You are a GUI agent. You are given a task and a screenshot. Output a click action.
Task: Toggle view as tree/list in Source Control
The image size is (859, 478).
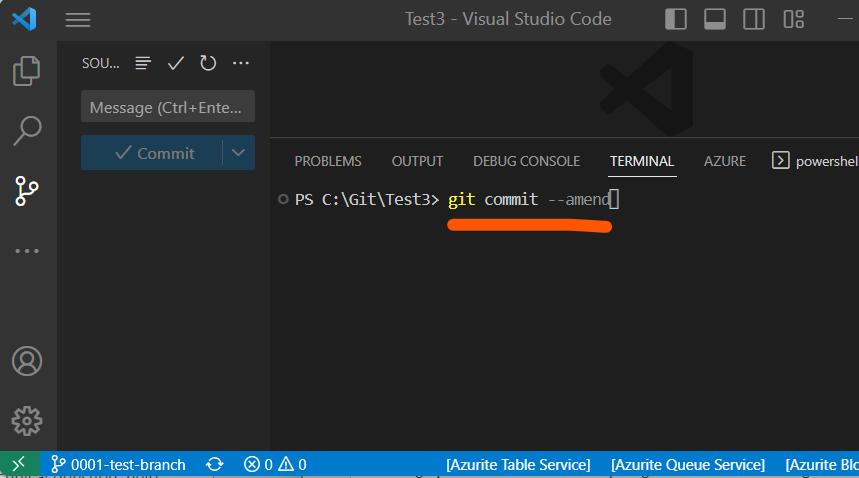tap(143, 63)
